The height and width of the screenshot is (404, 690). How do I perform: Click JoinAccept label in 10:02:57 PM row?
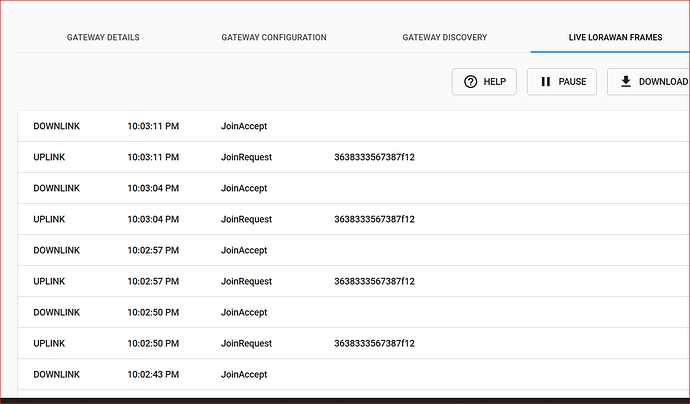(244, 250)
